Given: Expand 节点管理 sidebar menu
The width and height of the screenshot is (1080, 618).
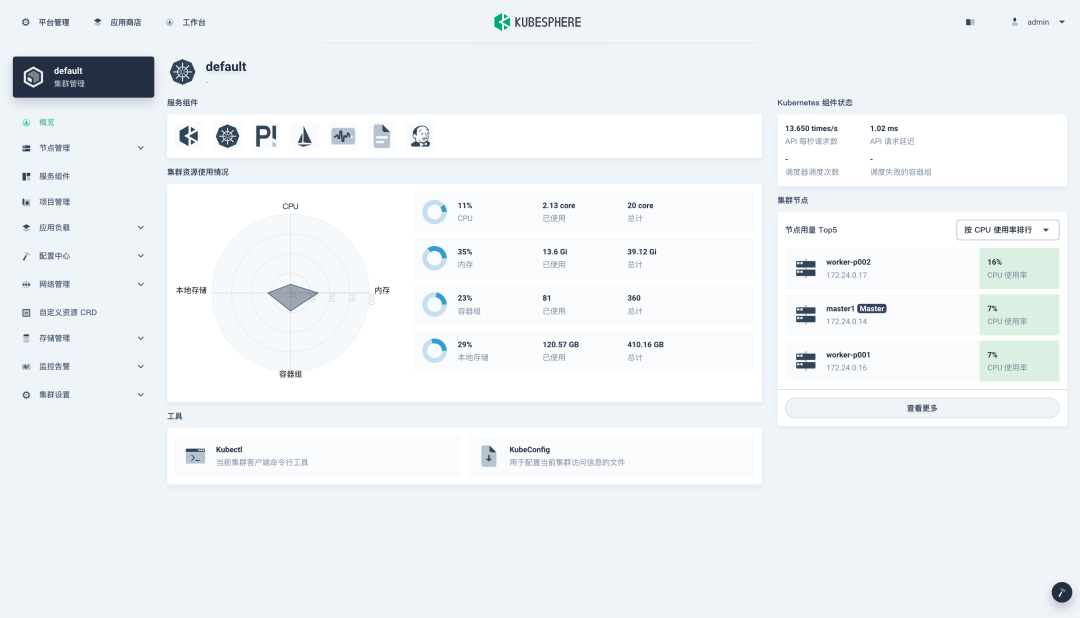Looking at the screenshot, I should (141, 148).
